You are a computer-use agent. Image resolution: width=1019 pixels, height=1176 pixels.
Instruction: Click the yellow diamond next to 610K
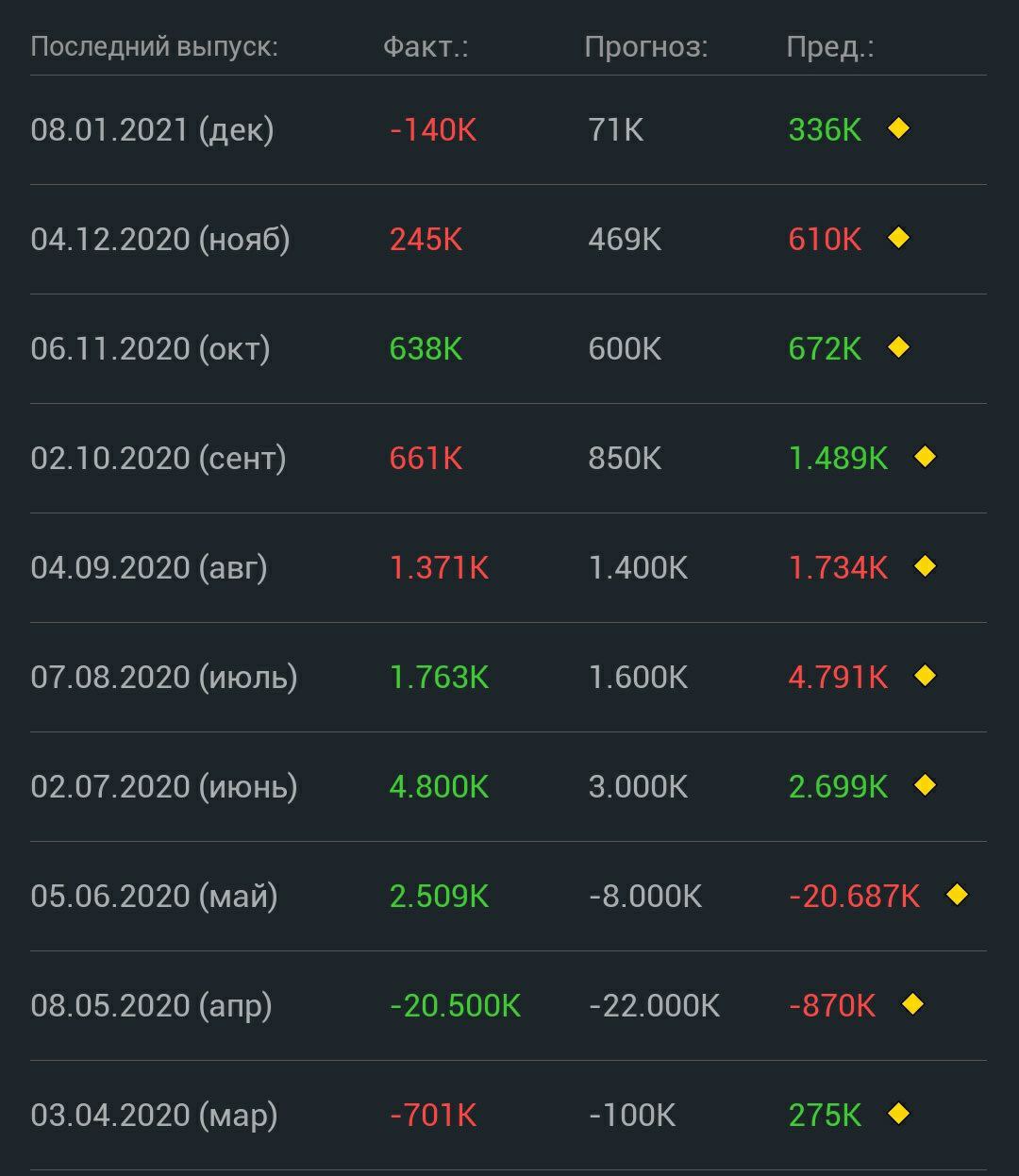pyautogui.click(x=898, y=238)
